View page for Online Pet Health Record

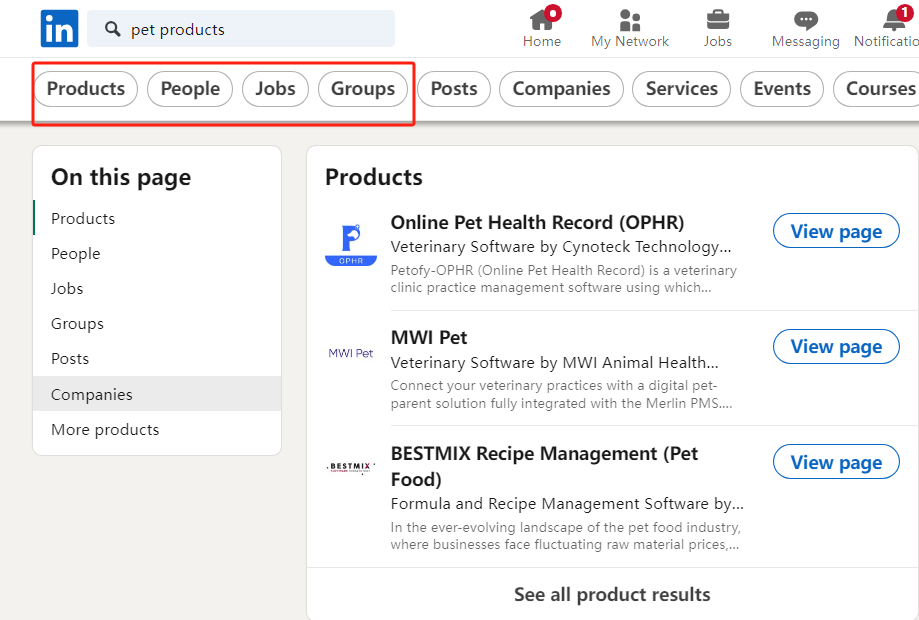click(836, 232)
